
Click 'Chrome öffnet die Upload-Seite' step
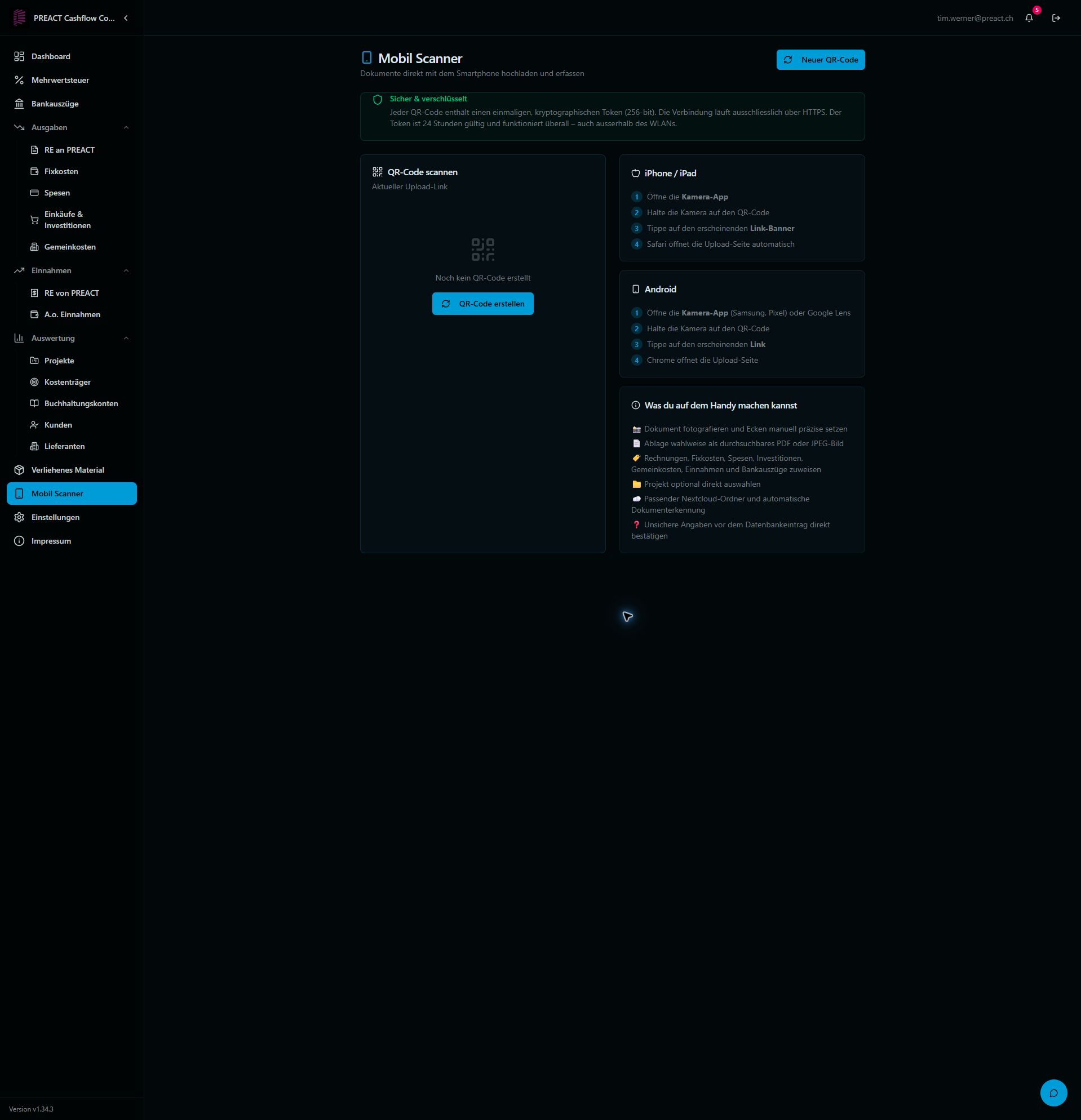[702, 360]
